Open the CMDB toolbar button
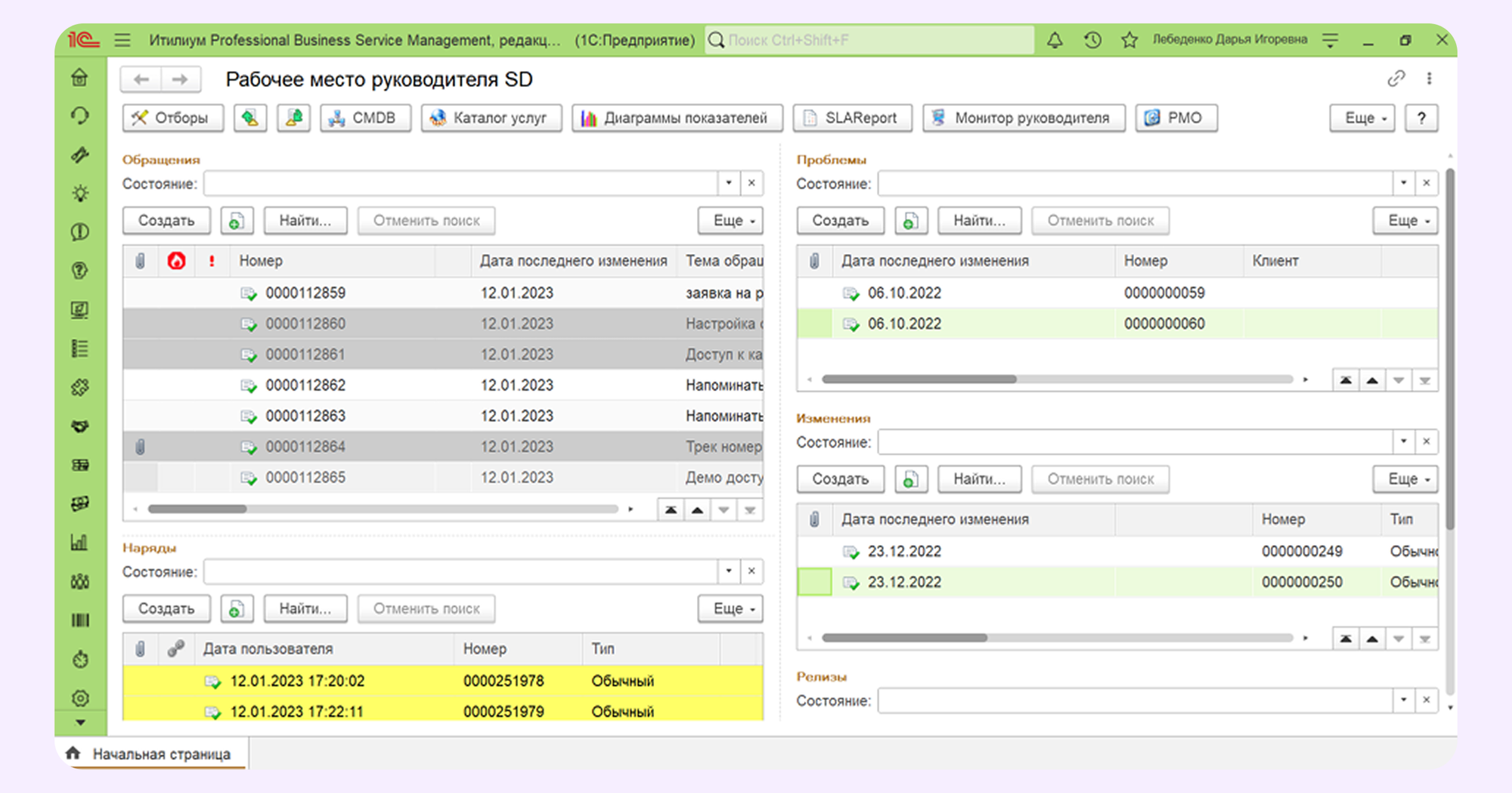 point(365,118)
